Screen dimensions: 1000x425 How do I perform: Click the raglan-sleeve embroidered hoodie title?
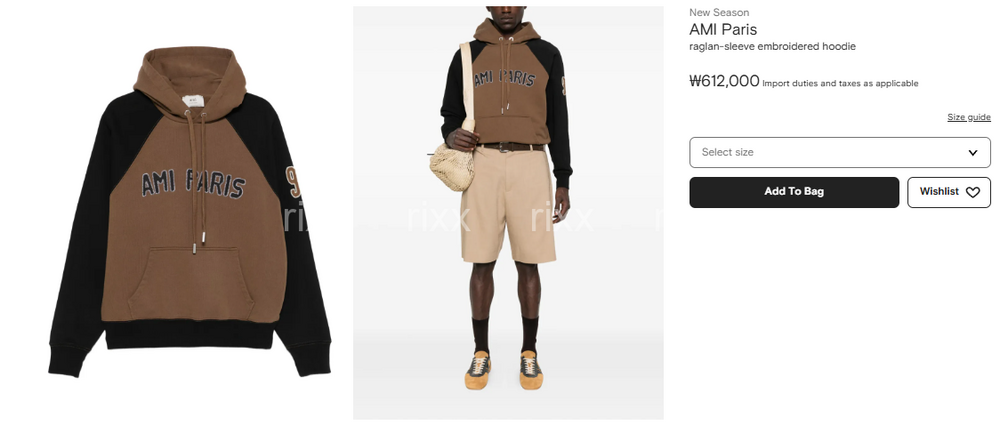pos(772,47)
